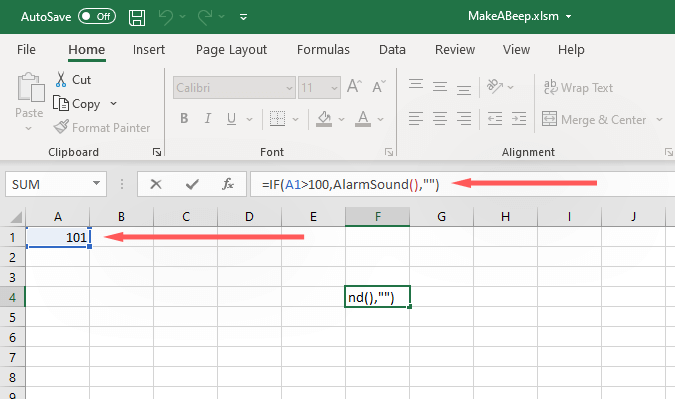Align text left icon
Screen dimensions: 675x399
tap(416, 118)
